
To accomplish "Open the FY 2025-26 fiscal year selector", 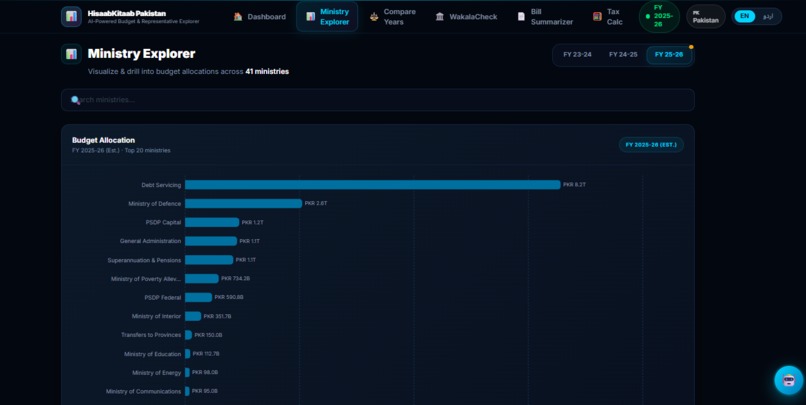I will [659, 16].
